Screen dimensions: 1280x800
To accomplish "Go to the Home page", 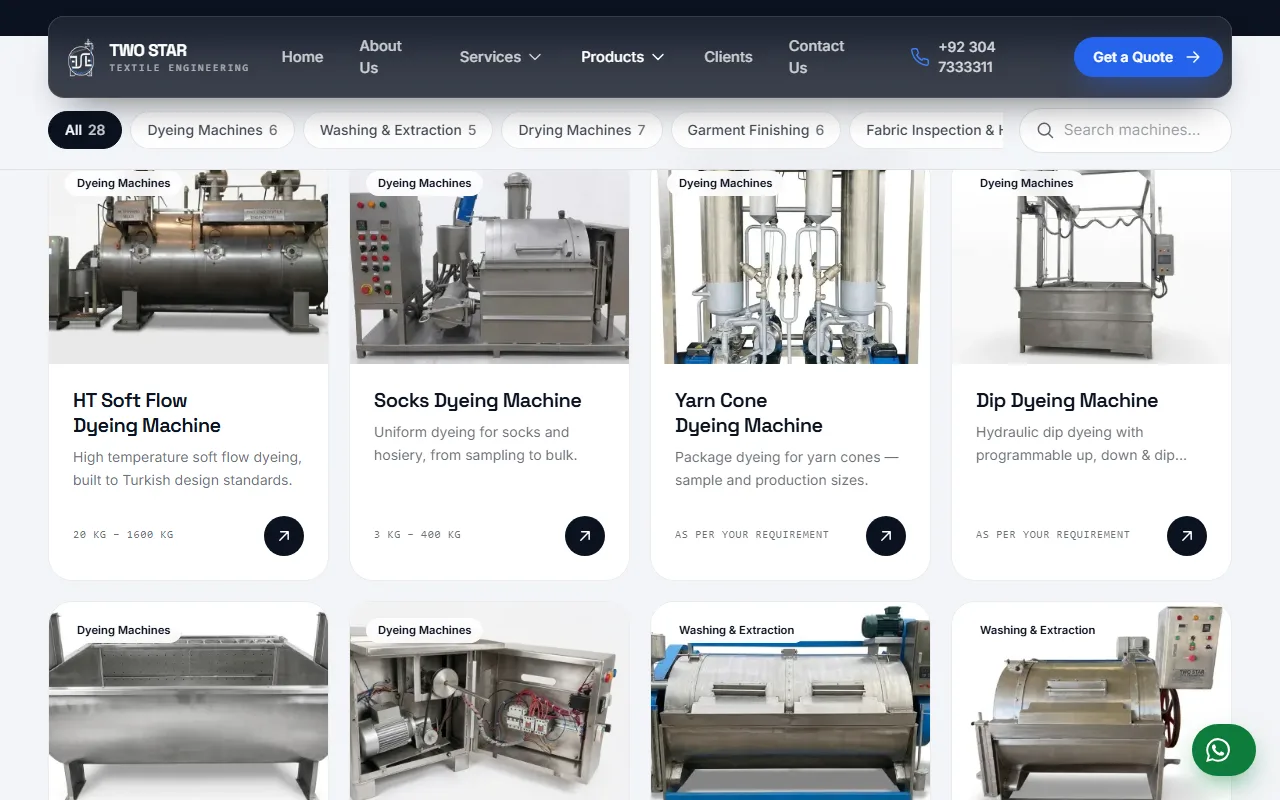I will click(x=302, y=57).
